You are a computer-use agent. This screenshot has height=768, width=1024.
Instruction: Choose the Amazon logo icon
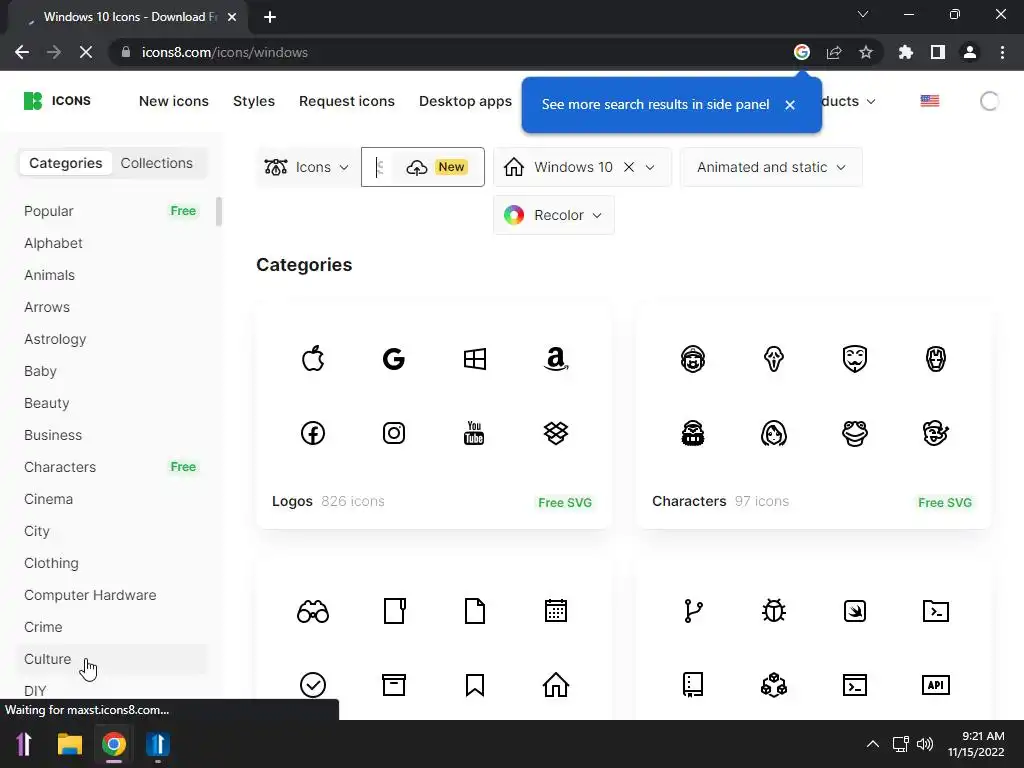[556, 359]
